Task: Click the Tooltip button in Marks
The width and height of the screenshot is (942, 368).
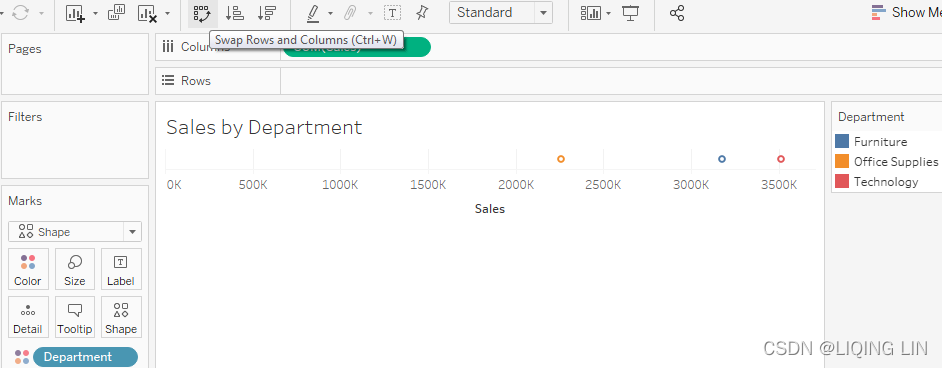Action: pos(74,317)
